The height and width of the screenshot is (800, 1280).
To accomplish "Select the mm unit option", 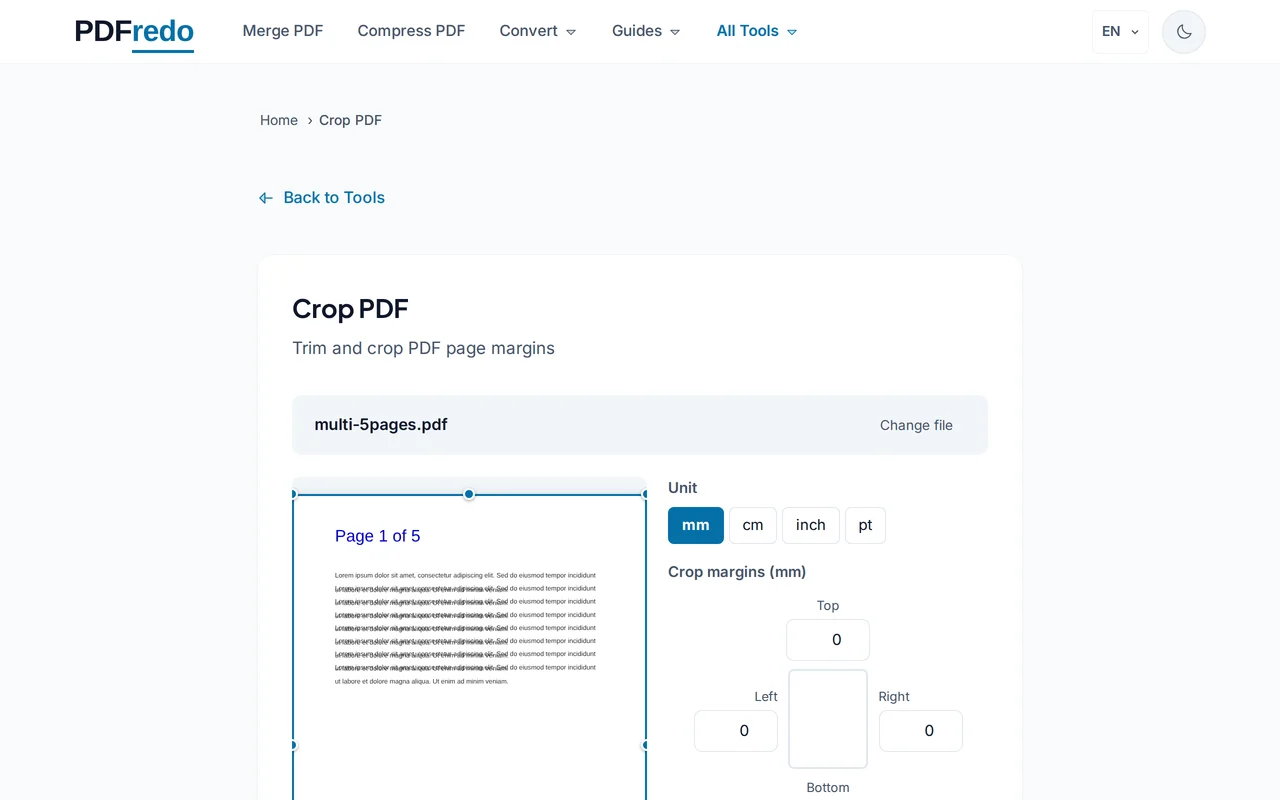I will tap(695, 525).
